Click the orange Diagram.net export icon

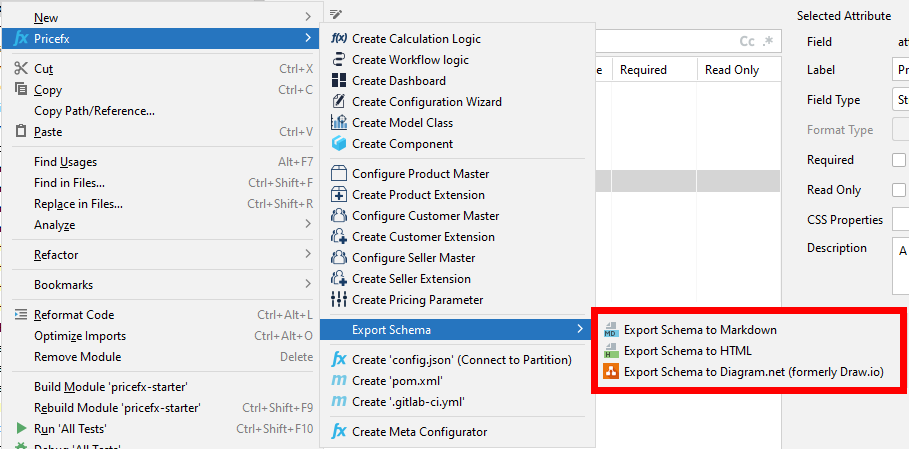(x=610, y=372)
